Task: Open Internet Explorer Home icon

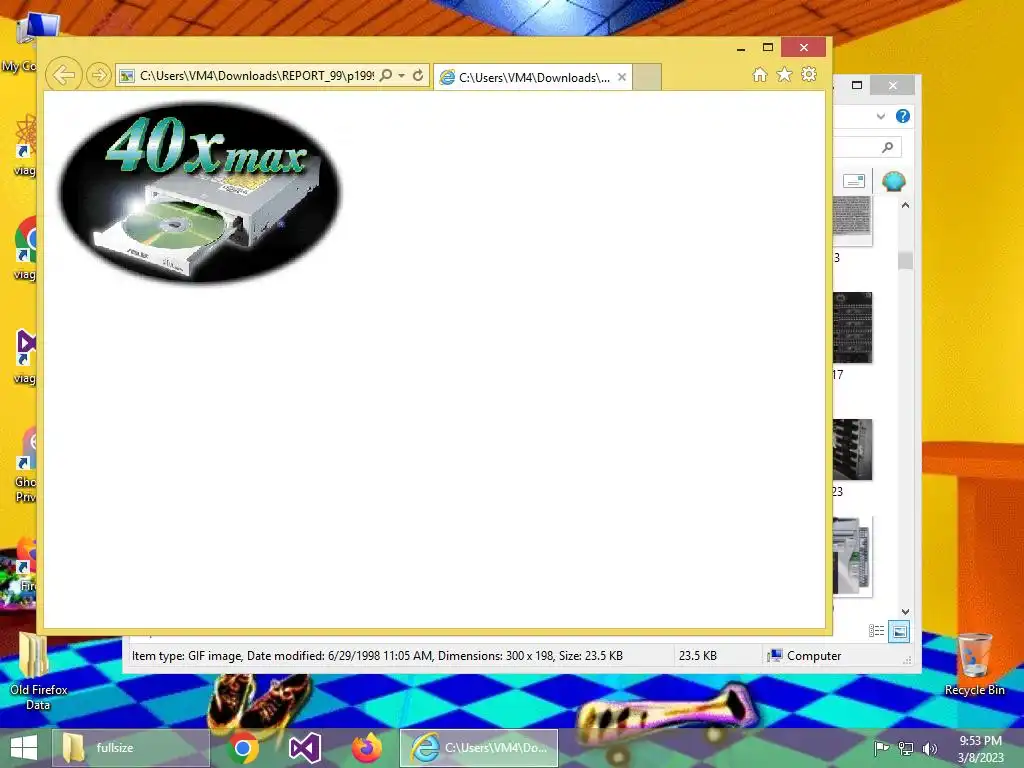Action: (x=760, y=74)
